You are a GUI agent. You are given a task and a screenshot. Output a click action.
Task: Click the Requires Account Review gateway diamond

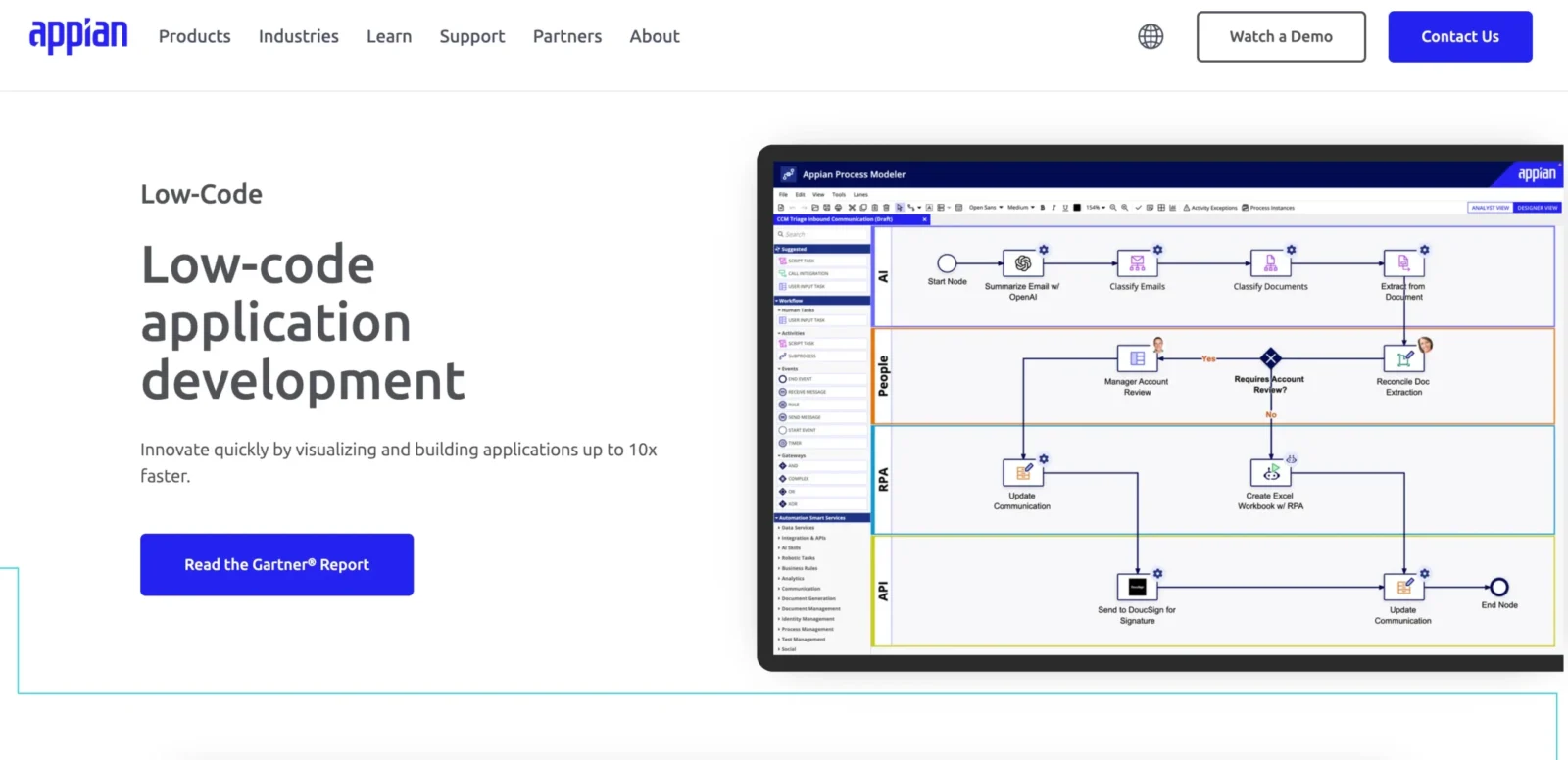pyautogui.click(x=1271, y=358)
